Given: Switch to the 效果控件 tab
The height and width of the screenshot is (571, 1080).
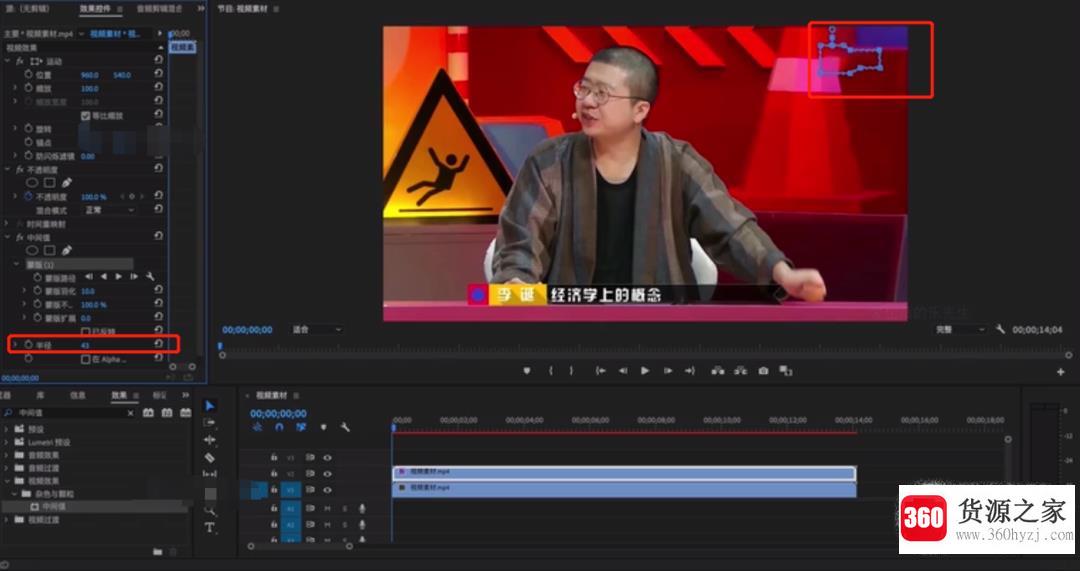Looking at the screenshot, I should 94,8.
